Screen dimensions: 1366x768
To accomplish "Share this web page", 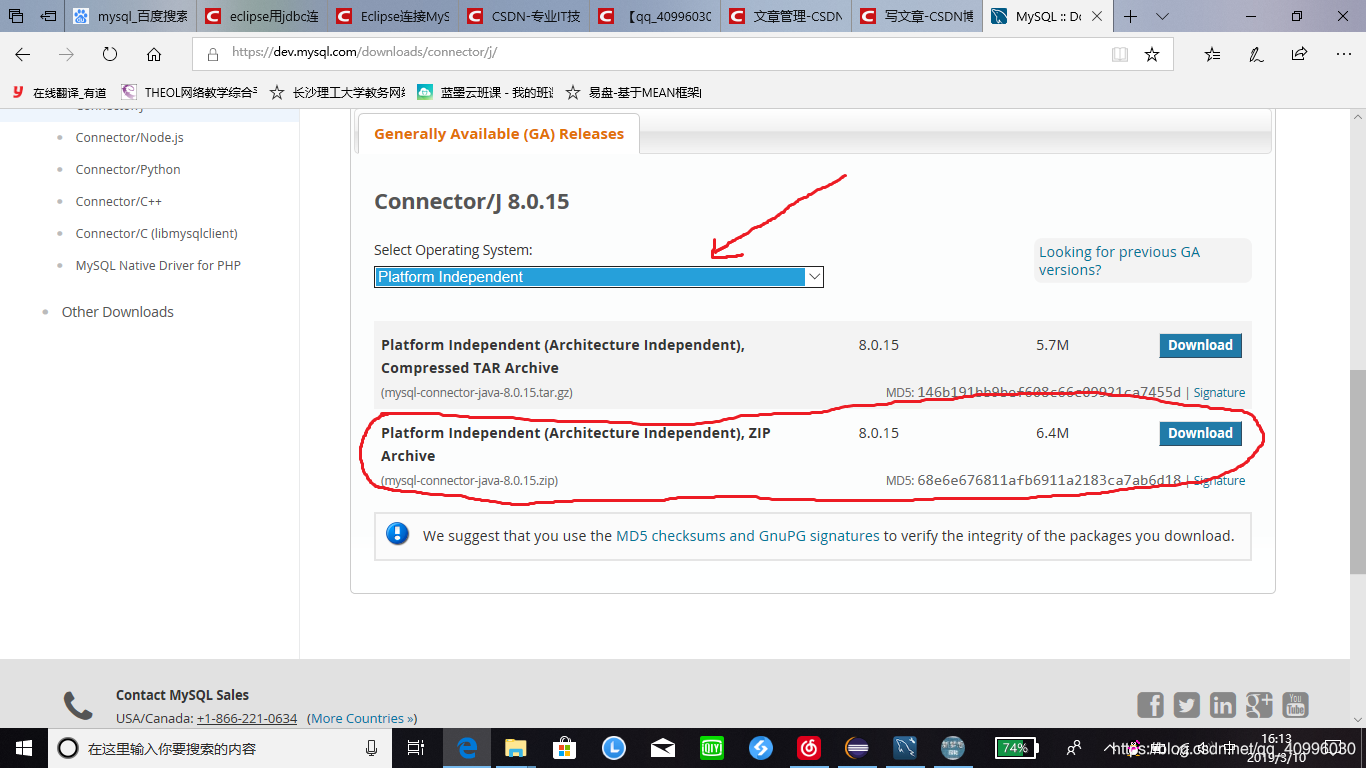I will (x=1299, y=54).
